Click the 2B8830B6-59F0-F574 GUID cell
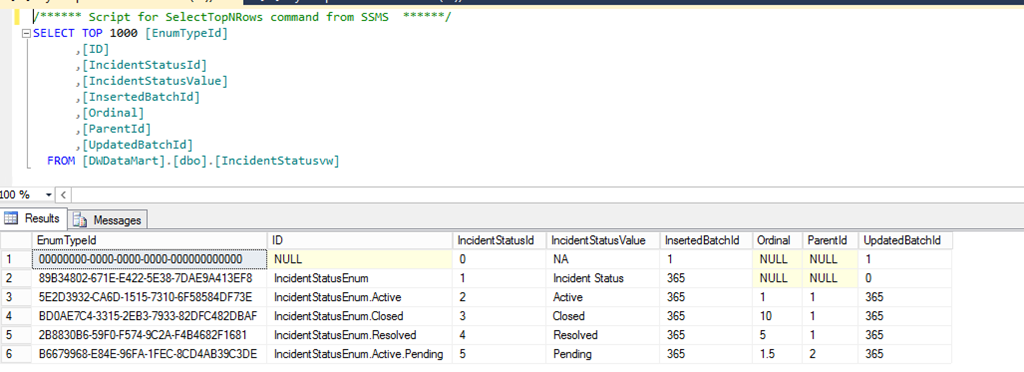Image resolution: width=1024 pixels, height=372 pixels. [150, 335]
